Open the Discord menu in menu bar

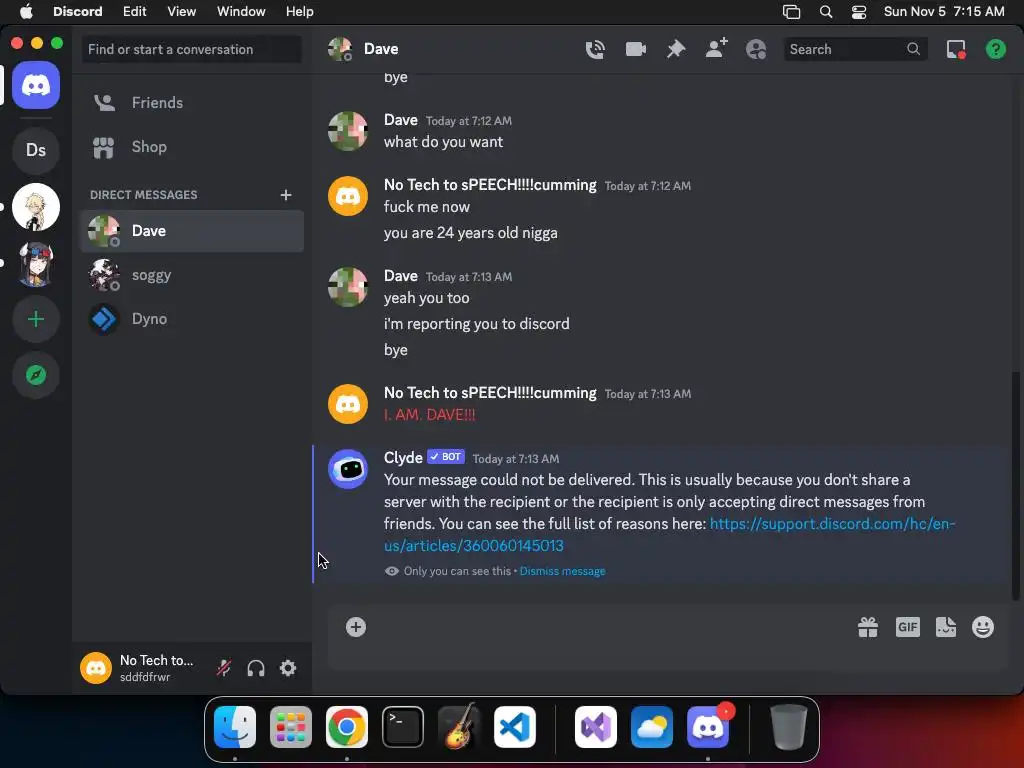pos(78,11)
